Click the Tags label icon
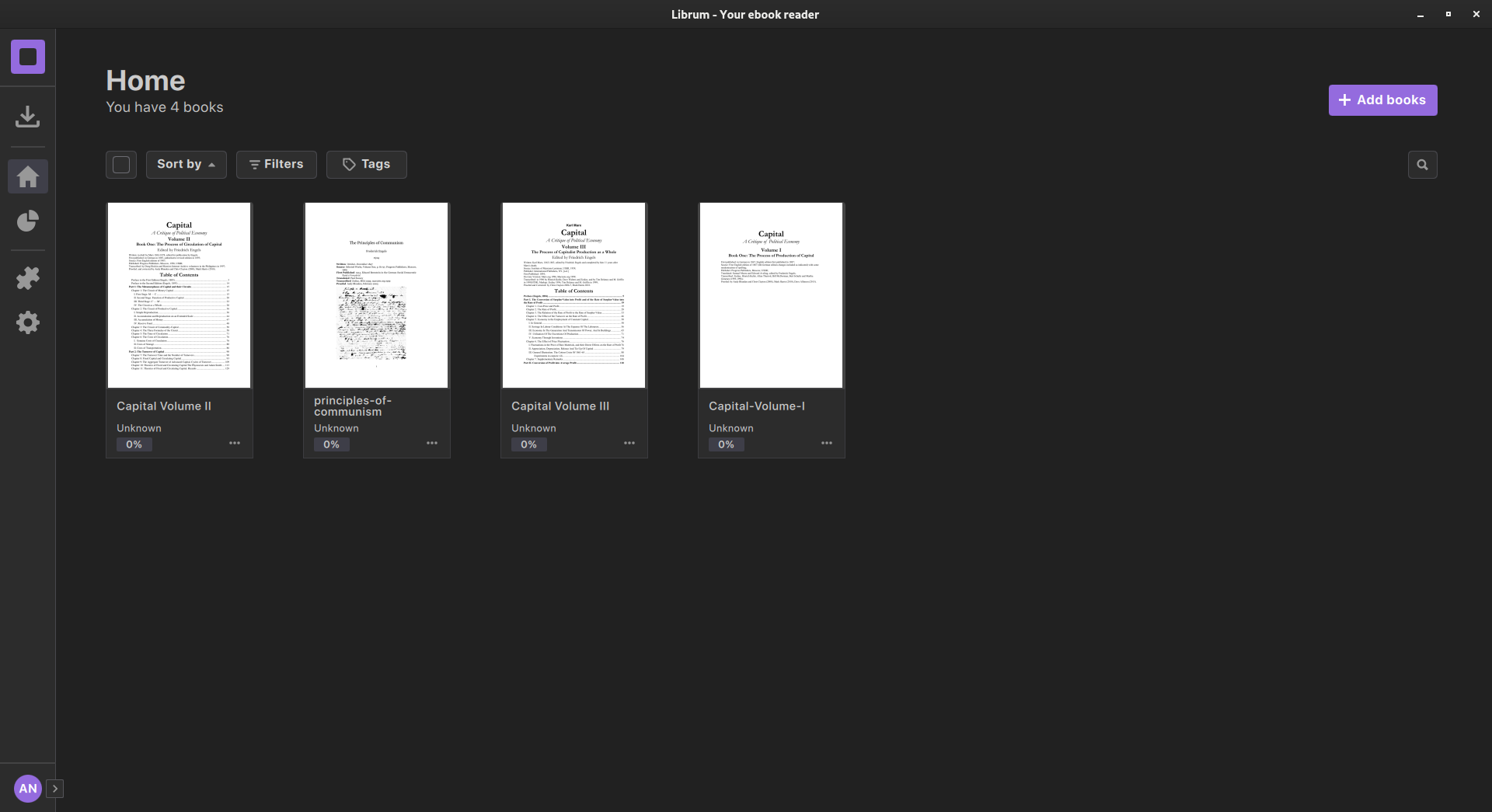Image resolution: width=1492 pixels, height=812 pixels. click(x=349, y=164)
